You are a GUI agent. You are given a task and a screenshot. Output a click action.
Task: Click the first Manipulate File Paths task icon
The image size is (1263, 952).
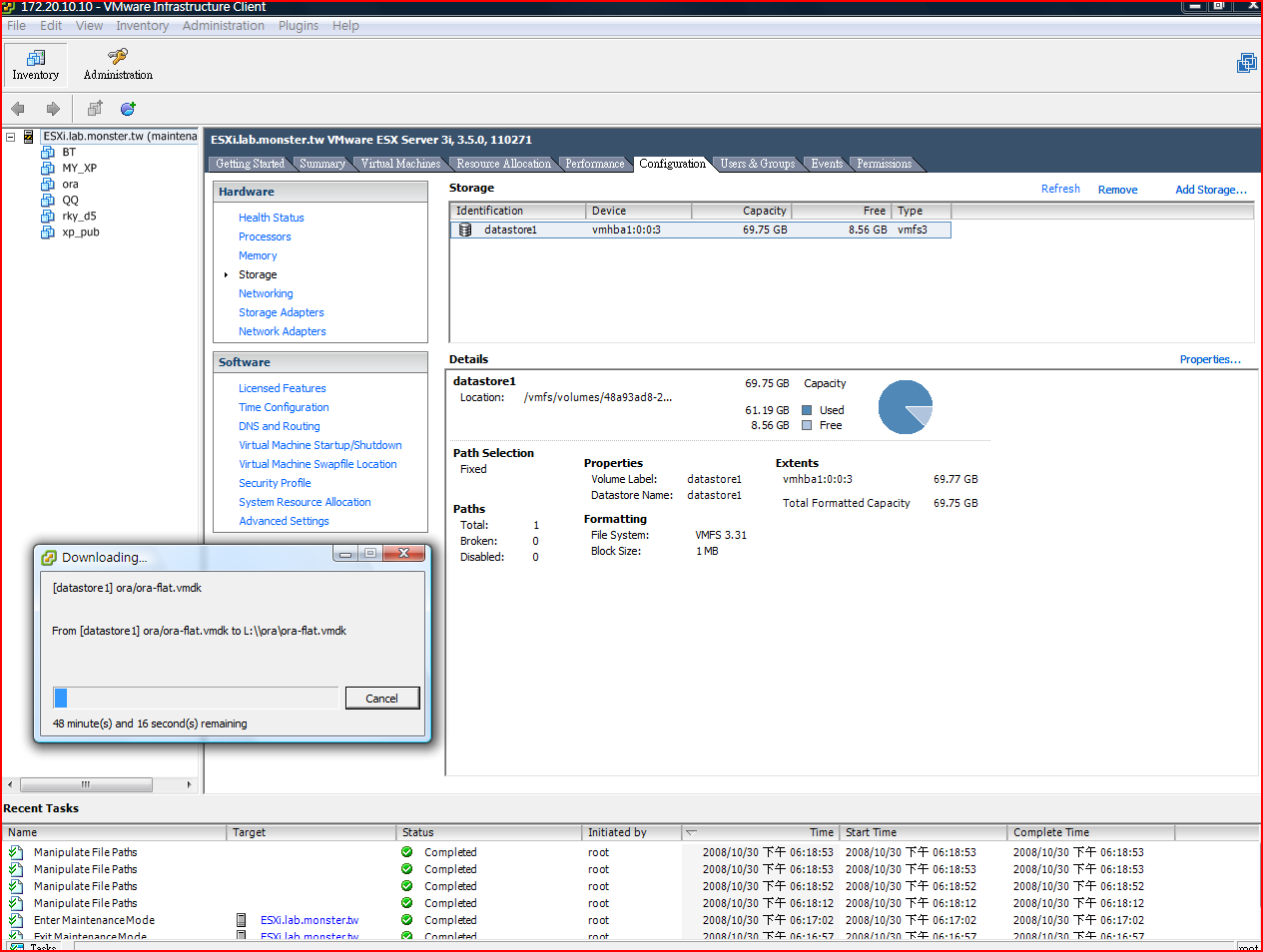[16, 852]
